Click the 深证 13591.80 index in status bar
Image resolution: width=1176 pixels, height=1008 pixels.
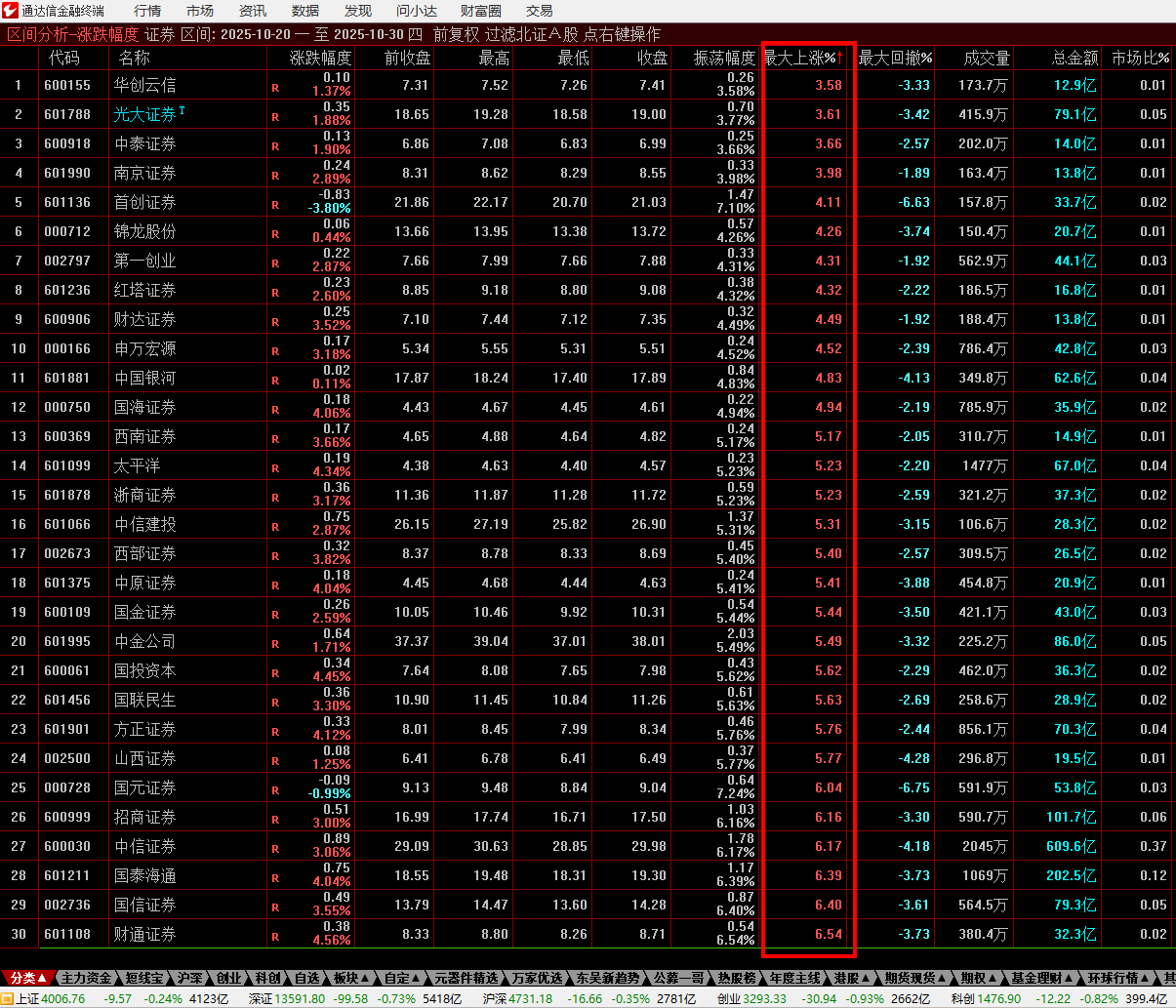click(287, 998)
